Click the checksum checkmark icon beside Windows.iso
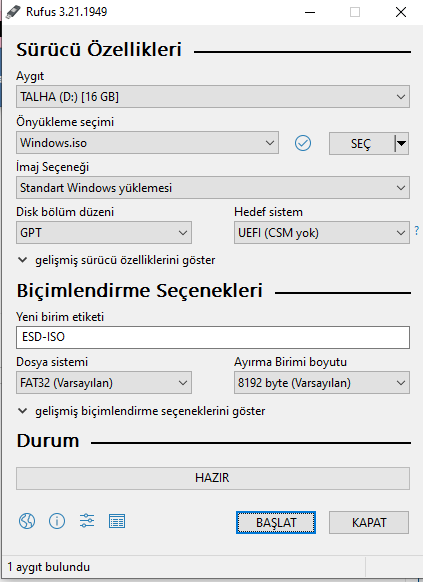This screenshot has height=582, width=423. point(303,143)
